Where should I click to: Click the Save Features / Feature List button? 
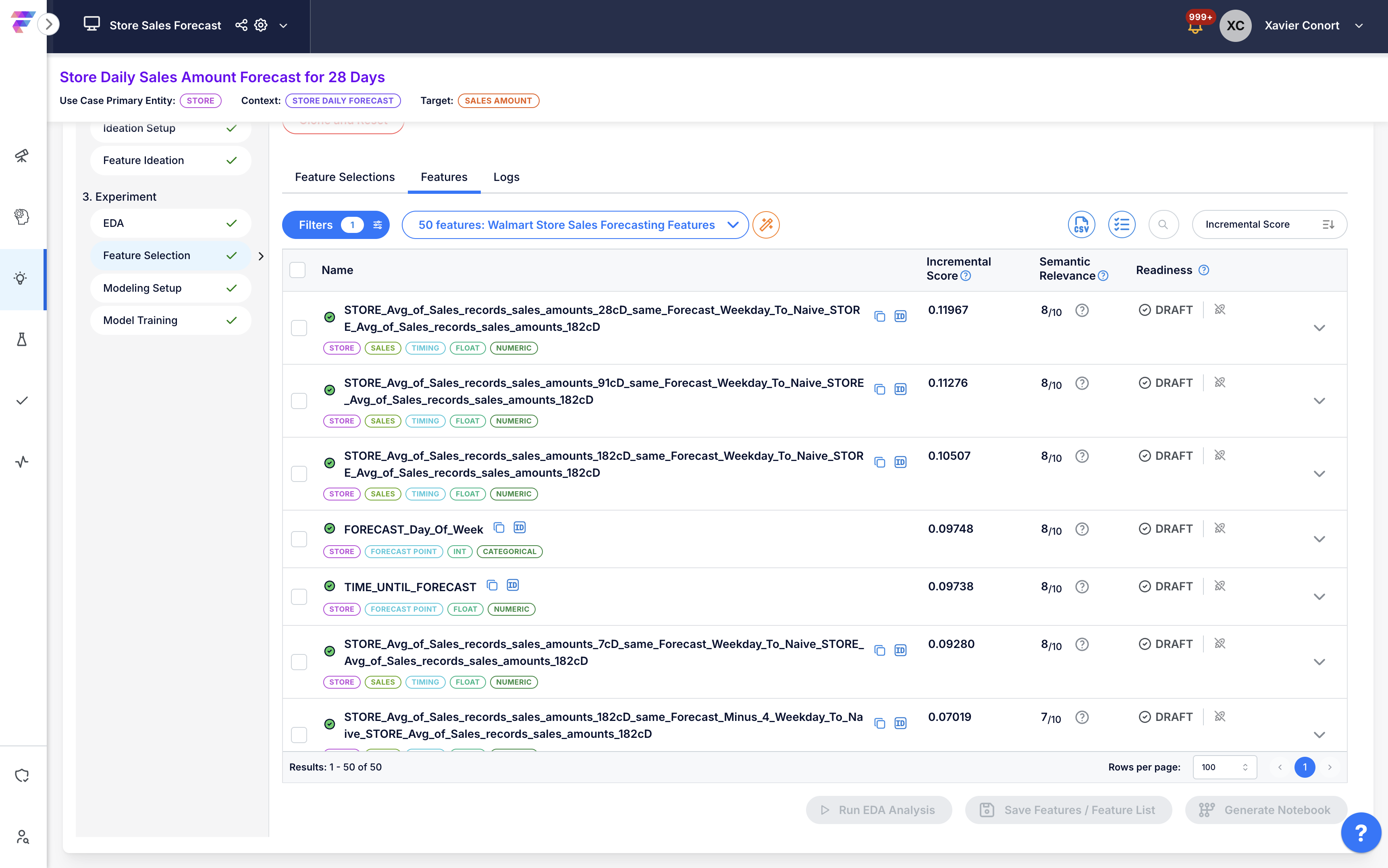point(1068,810)
